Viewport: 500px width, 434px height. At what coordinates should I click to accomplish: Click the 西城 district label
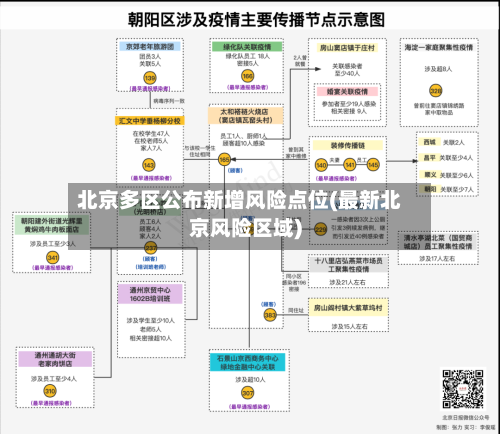pyautogui.click(x=430, y=142)
